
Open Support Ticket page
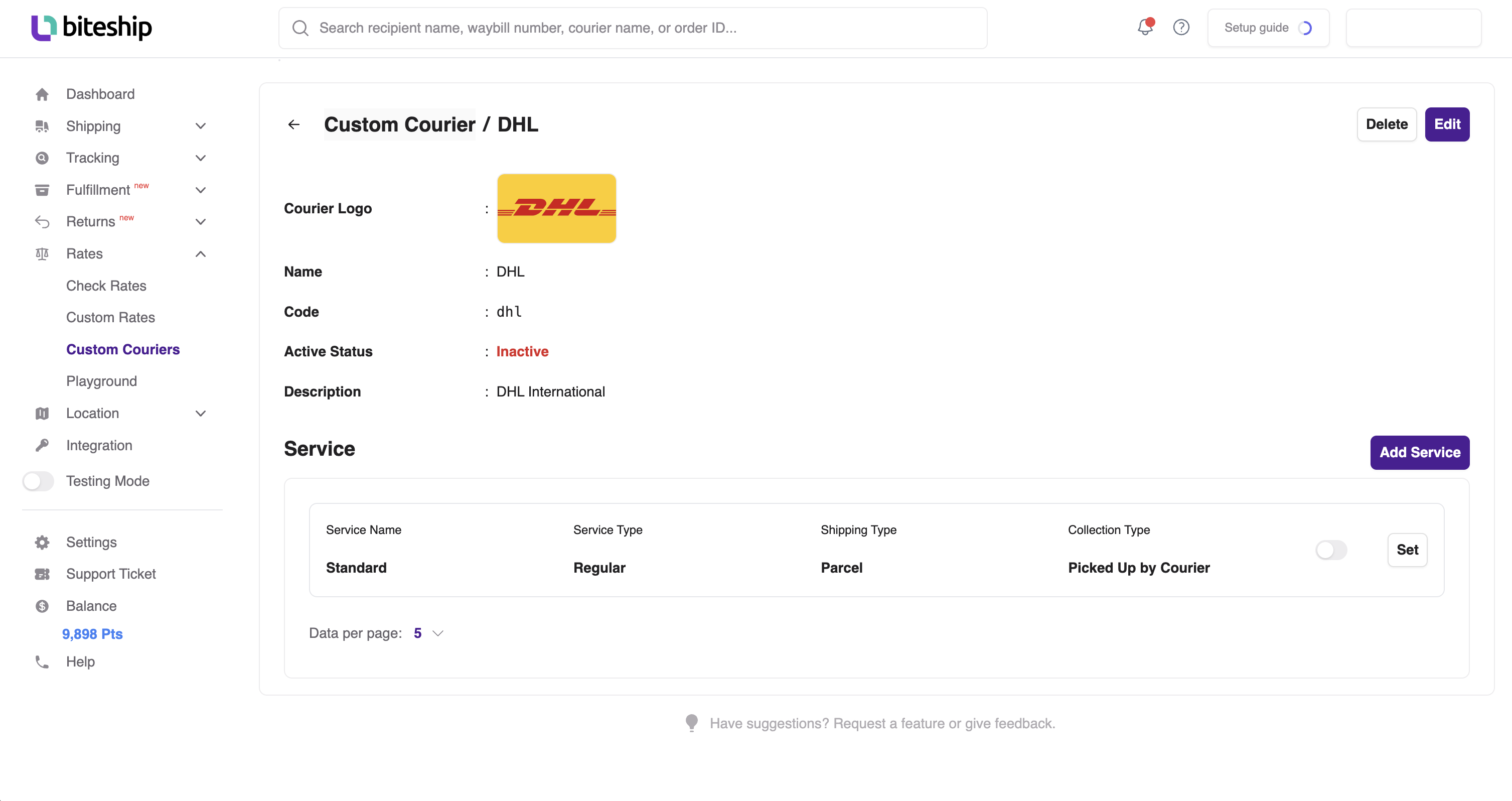point(111,574)
